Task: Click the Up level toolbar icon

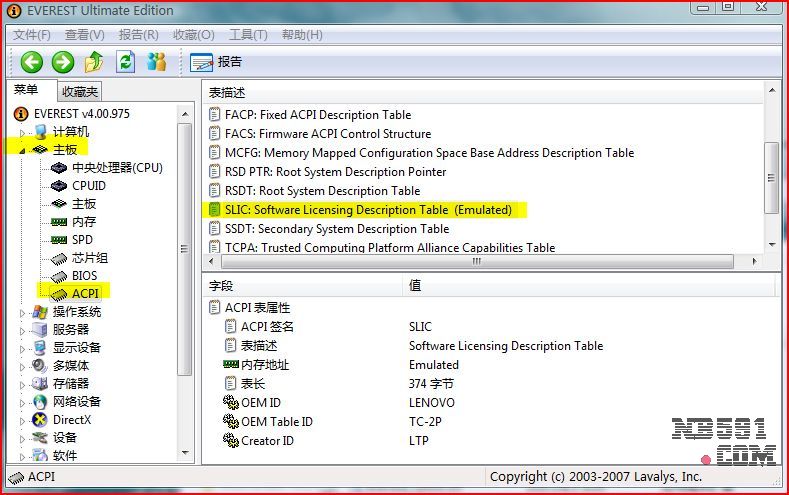Action: (x=94, y=62)
